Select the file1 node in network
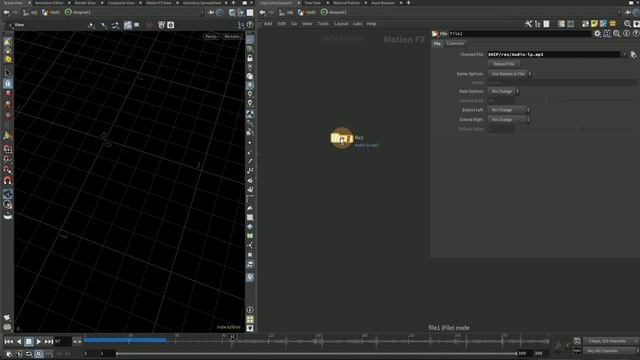640x360 pixels. [341, 138]
